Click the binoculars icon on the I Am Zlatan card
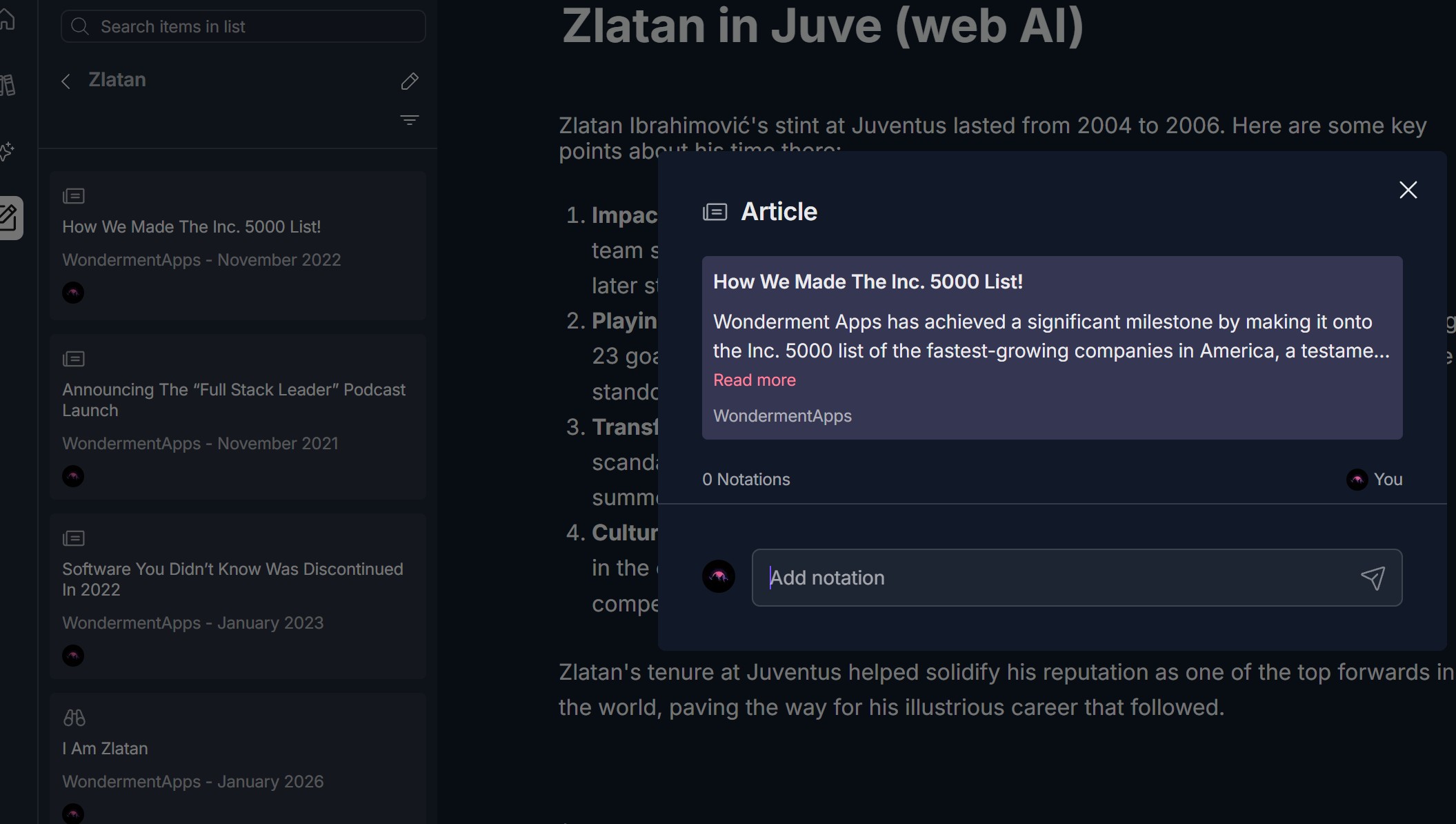 point(74,718)
